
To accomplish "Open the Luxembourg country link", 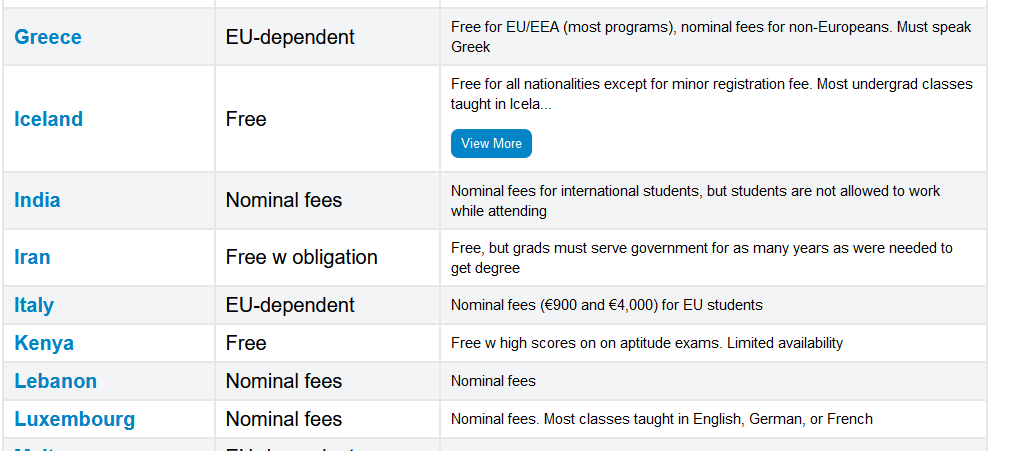I will (x=75, y=419).
